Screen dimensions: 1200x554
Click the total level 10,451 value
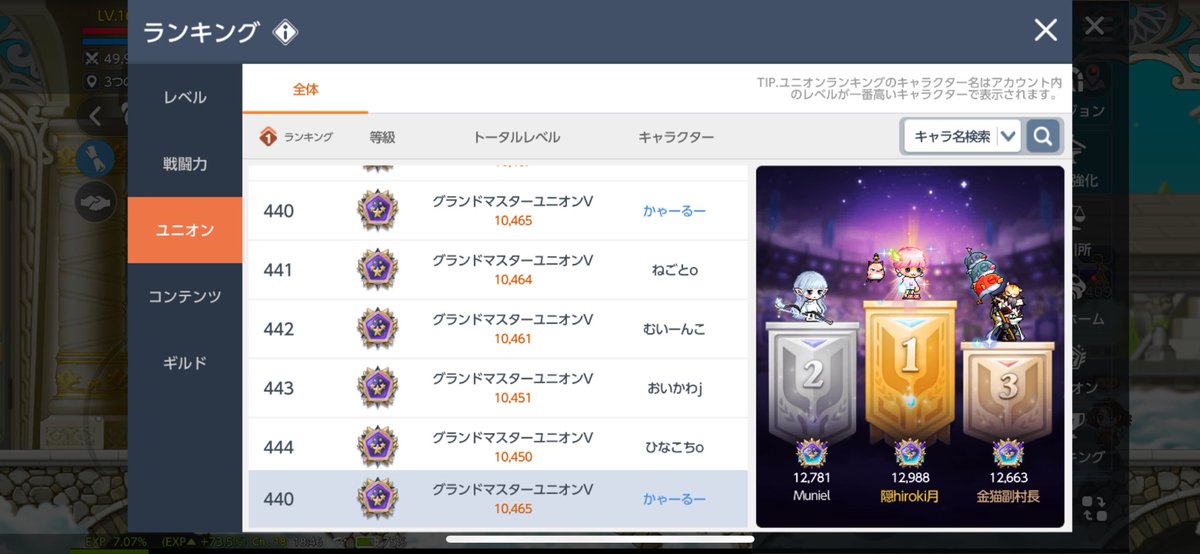tap(513, 397)
